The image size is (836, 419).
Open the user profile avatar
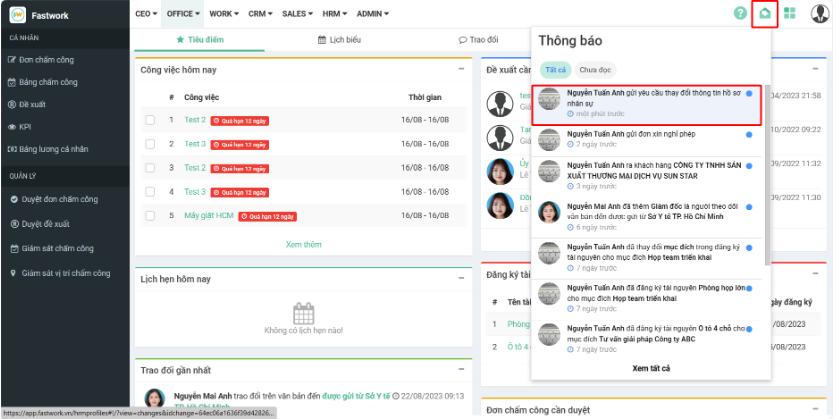click(819, 14)
